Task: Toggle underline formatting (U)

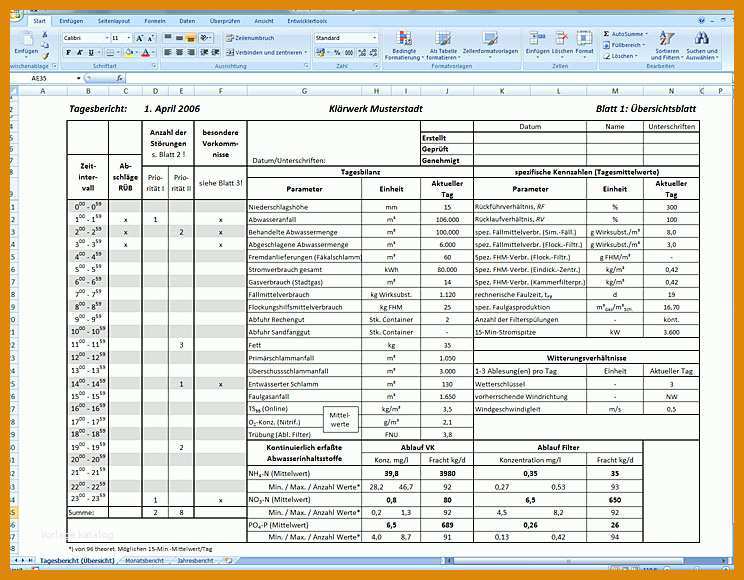Action: 91,52
